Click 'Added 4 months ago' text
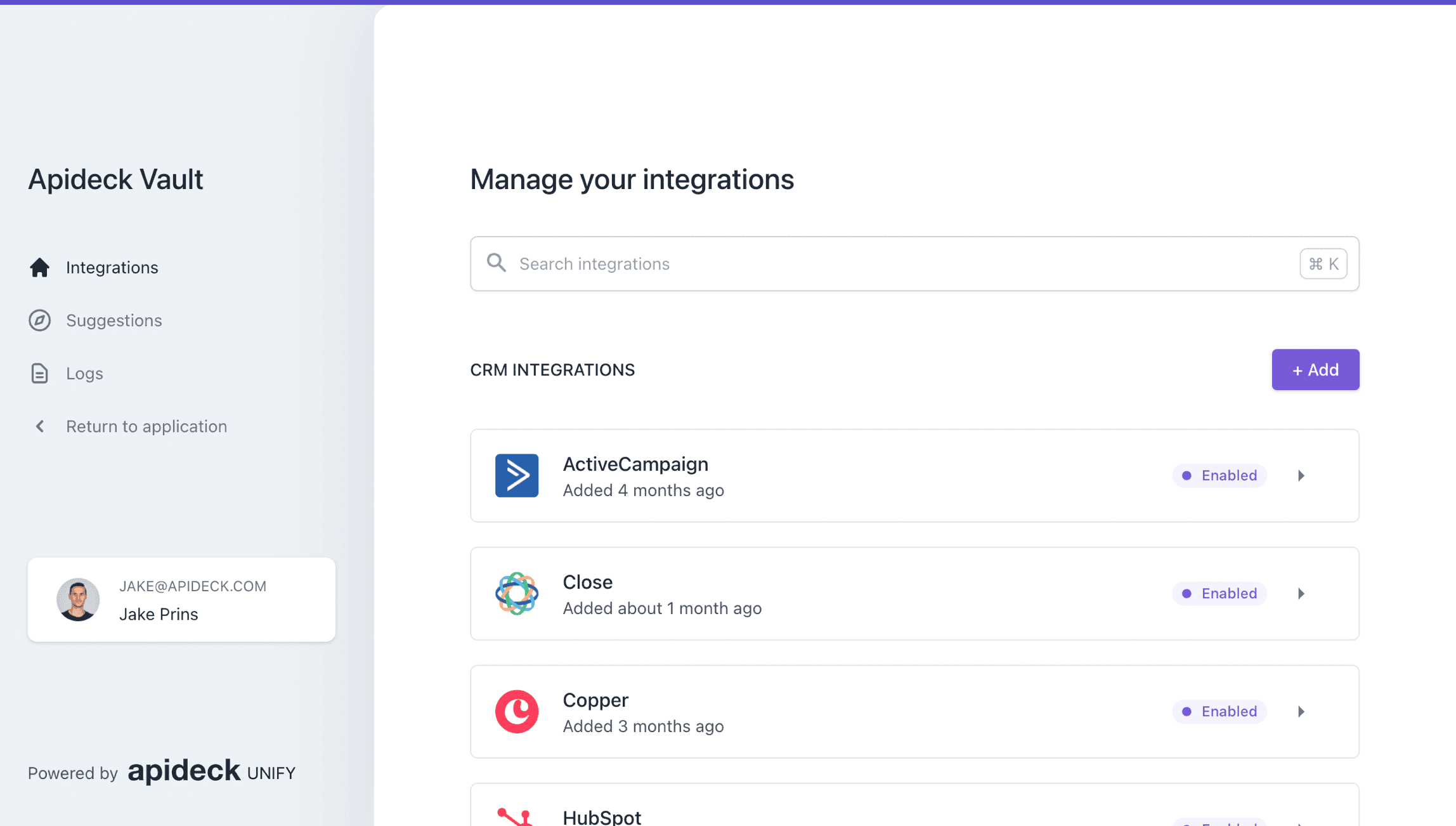The width and height of the screenshot is (1456, 826). pyautogui.click(x=643, y=490)
